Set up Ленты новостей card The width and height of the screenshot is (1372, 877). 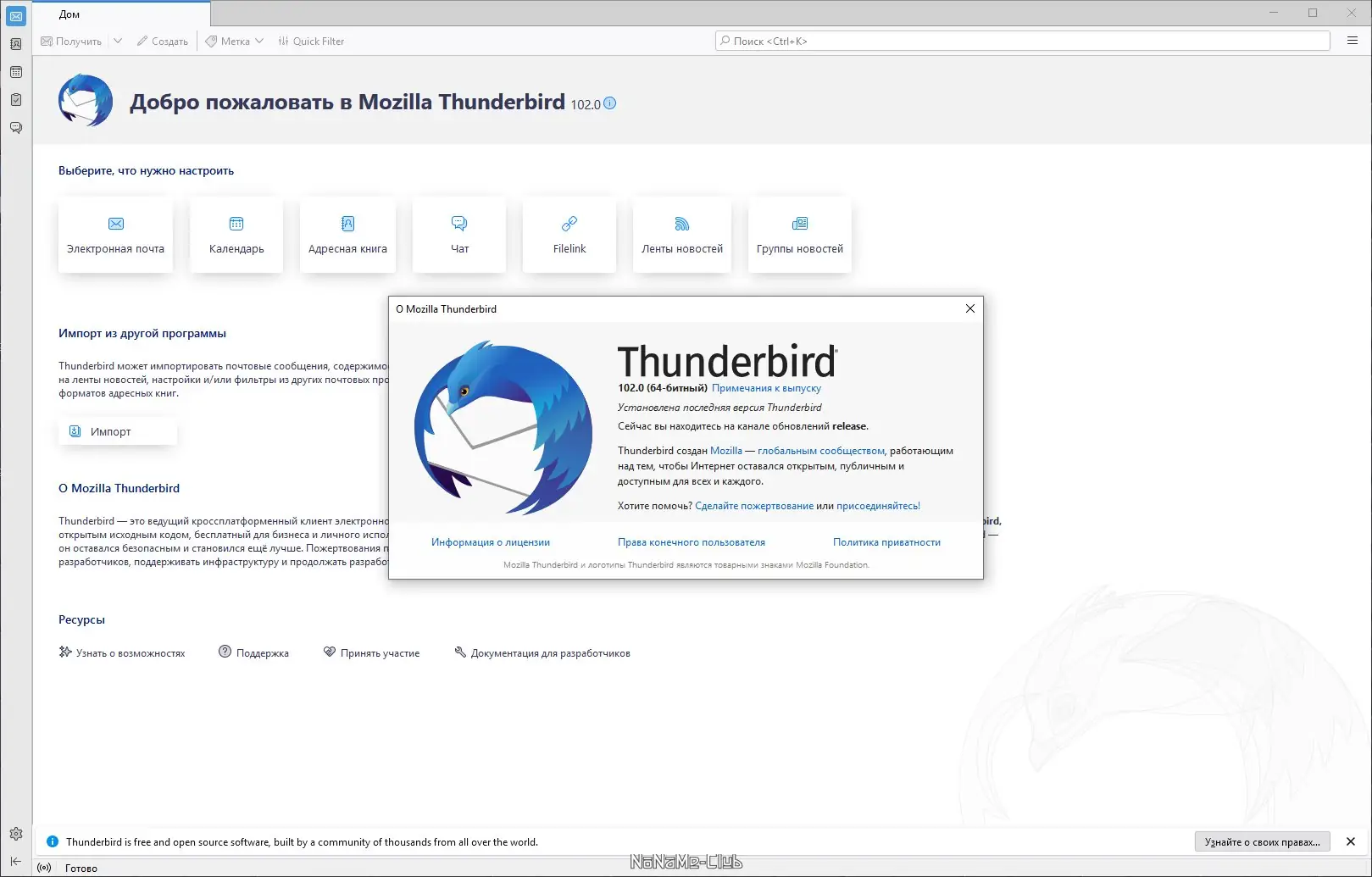click(682, 235)
